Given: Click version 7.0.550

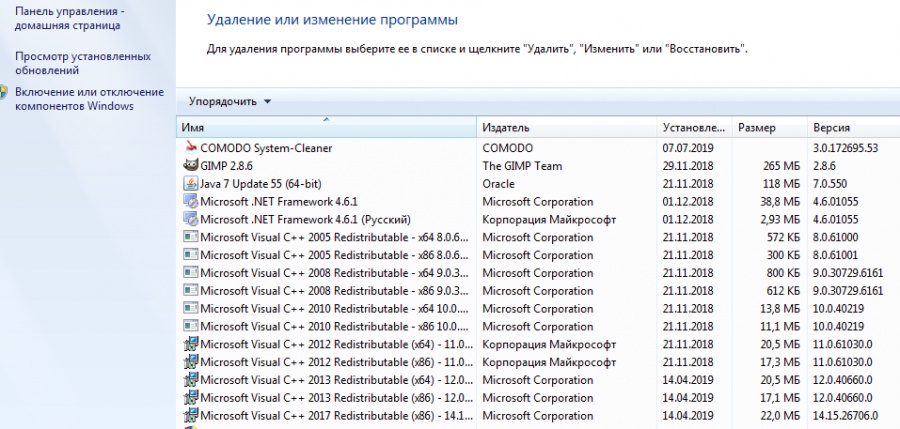Looking at the screenshot, I should 830,184.
